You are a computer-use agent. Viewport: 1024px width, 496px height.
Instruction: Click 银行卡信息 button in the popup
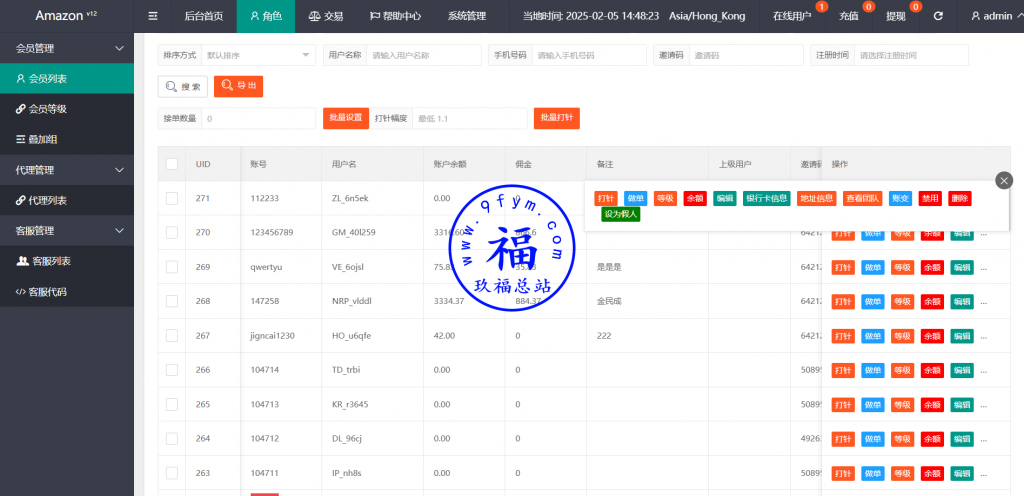(767, 198)
